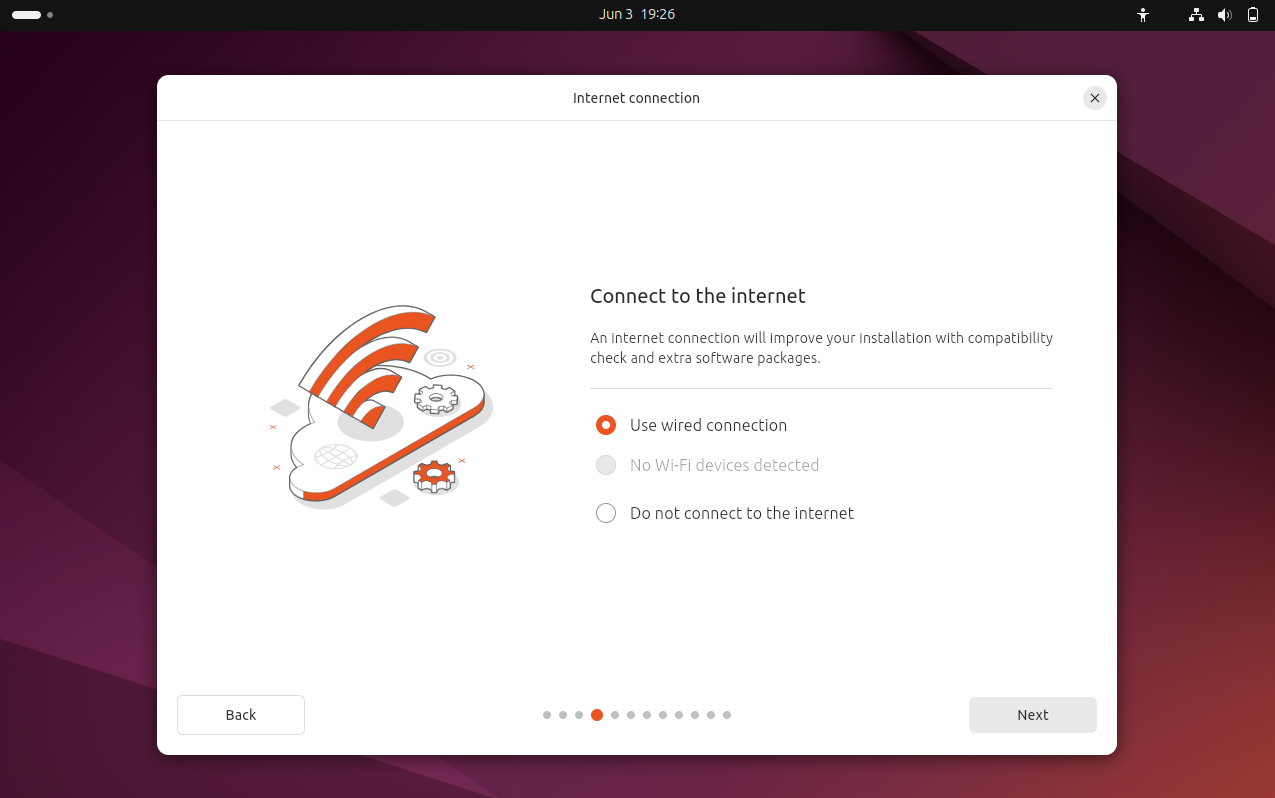
Task: Click the Activities workspace pill indicator
Action: (x=27, y=15)
